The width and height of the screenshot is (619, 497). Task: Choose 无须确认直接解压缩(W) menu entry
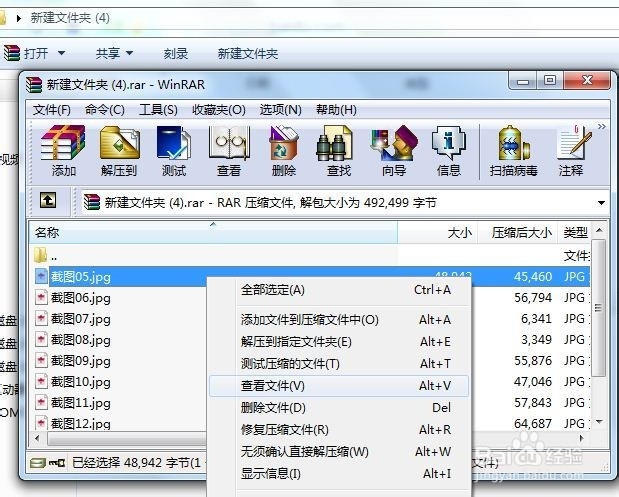tap(340, 452)
